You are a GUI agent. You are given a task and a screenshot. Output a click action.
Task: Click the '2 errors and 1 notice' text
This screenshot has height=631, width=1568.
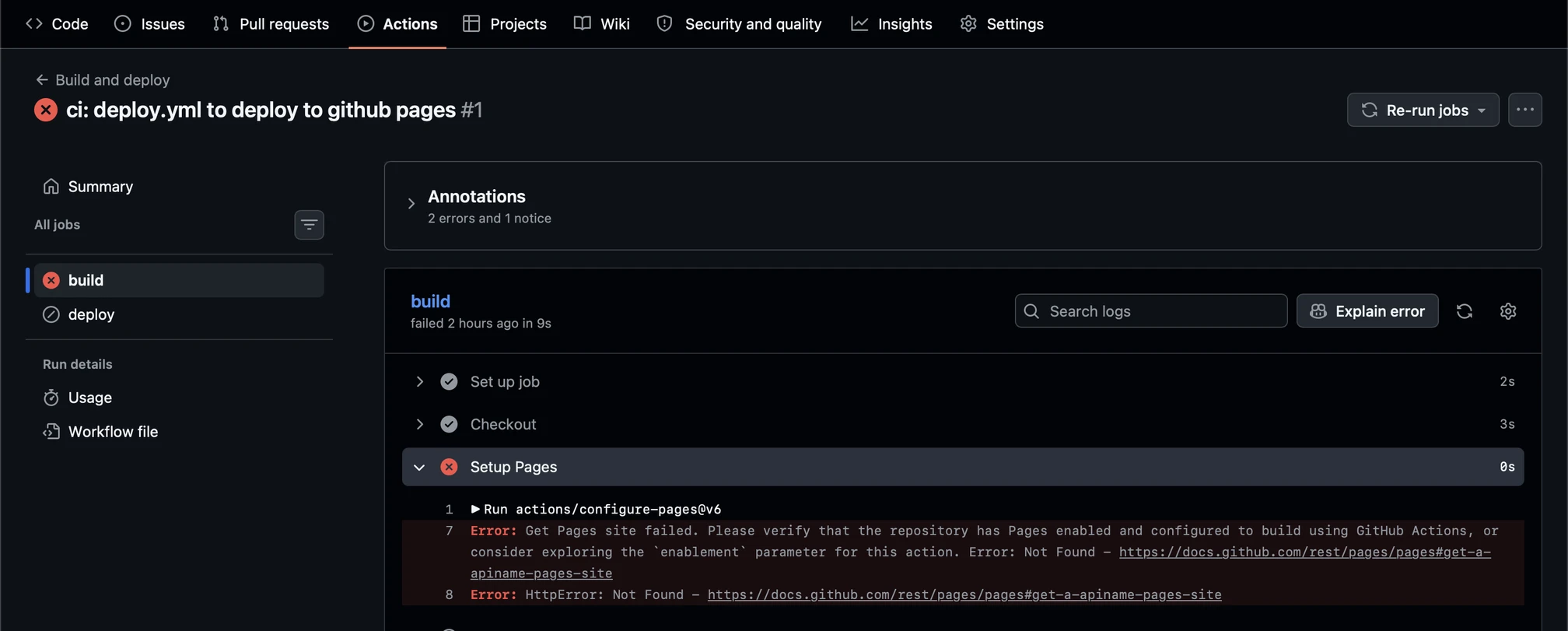tap(489, 219)
